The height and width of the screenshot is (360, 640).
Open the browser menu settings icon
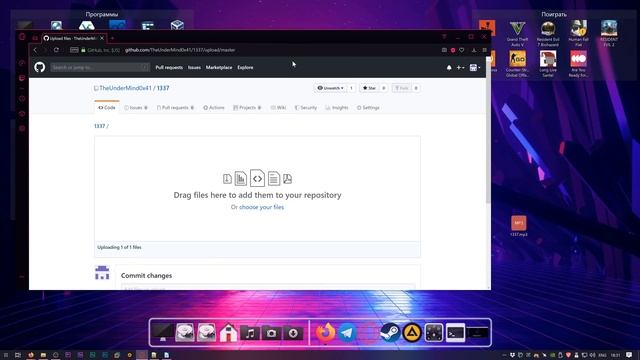click(x=484, y=50)
